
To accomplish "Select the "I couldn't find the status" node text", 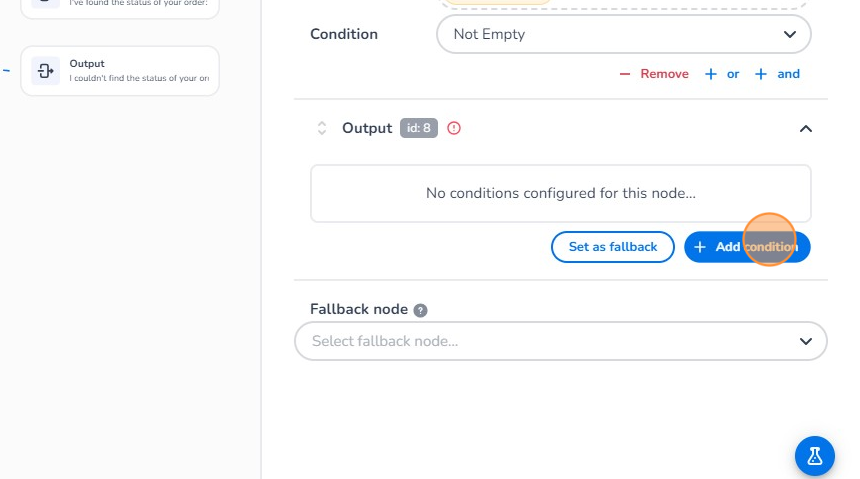I will tap(139, 78).
